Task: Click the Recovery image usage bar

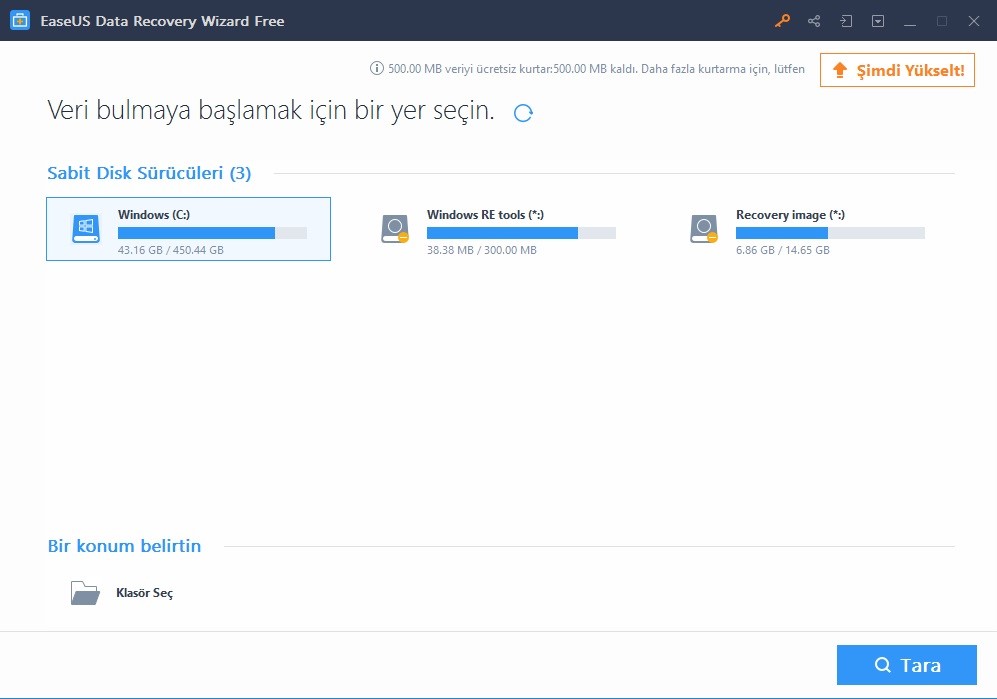Action: 830,233
